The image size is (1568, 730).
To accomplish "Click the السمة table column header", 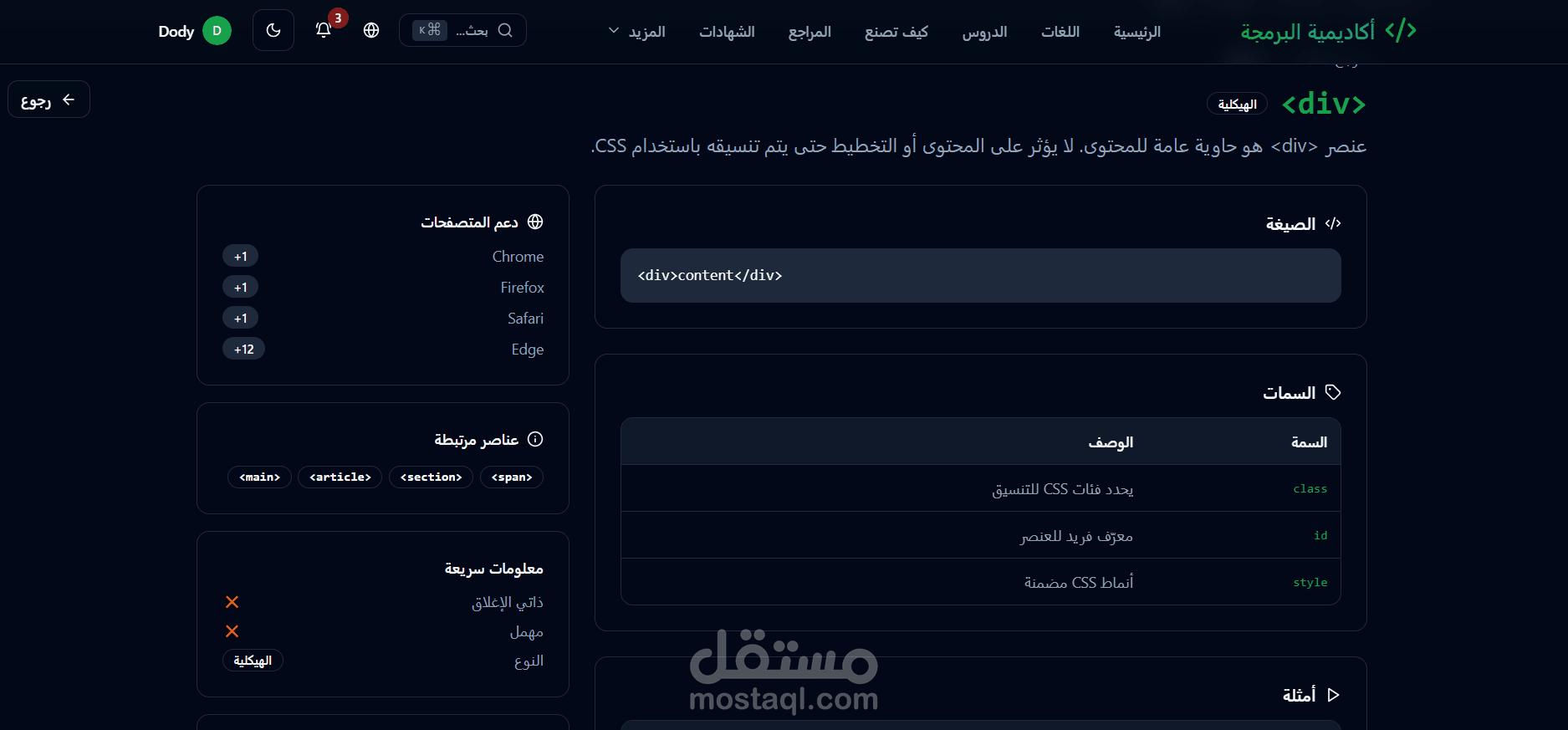I will point(1309,442).
